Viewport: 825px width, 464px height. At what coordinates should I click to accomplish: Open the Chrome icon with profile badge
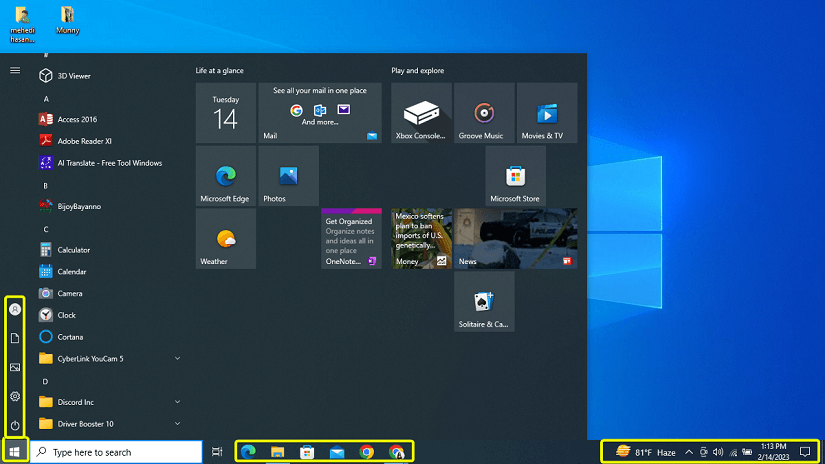tap(397, 452)
